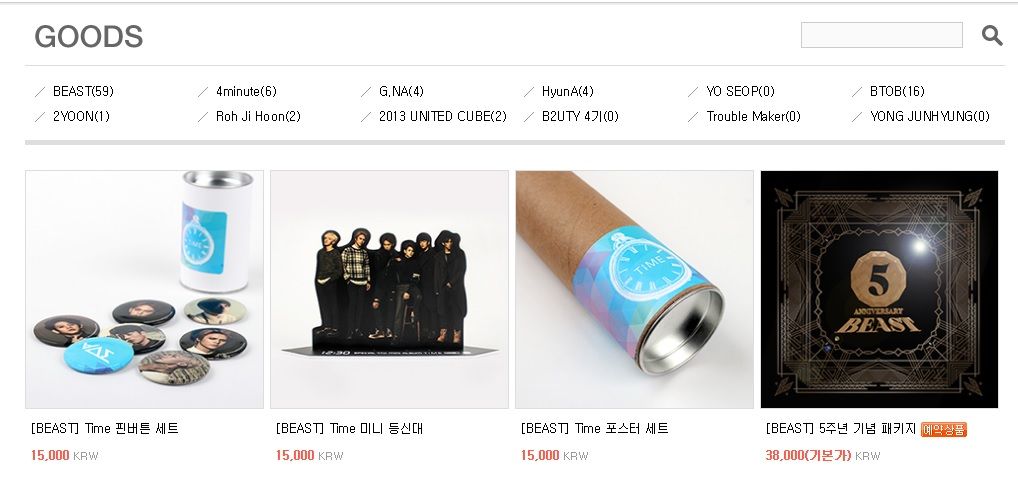The width and height of the screenshot is (1018, 493).
Task: Open Trouble Maker(0) category
Action: 753,116
